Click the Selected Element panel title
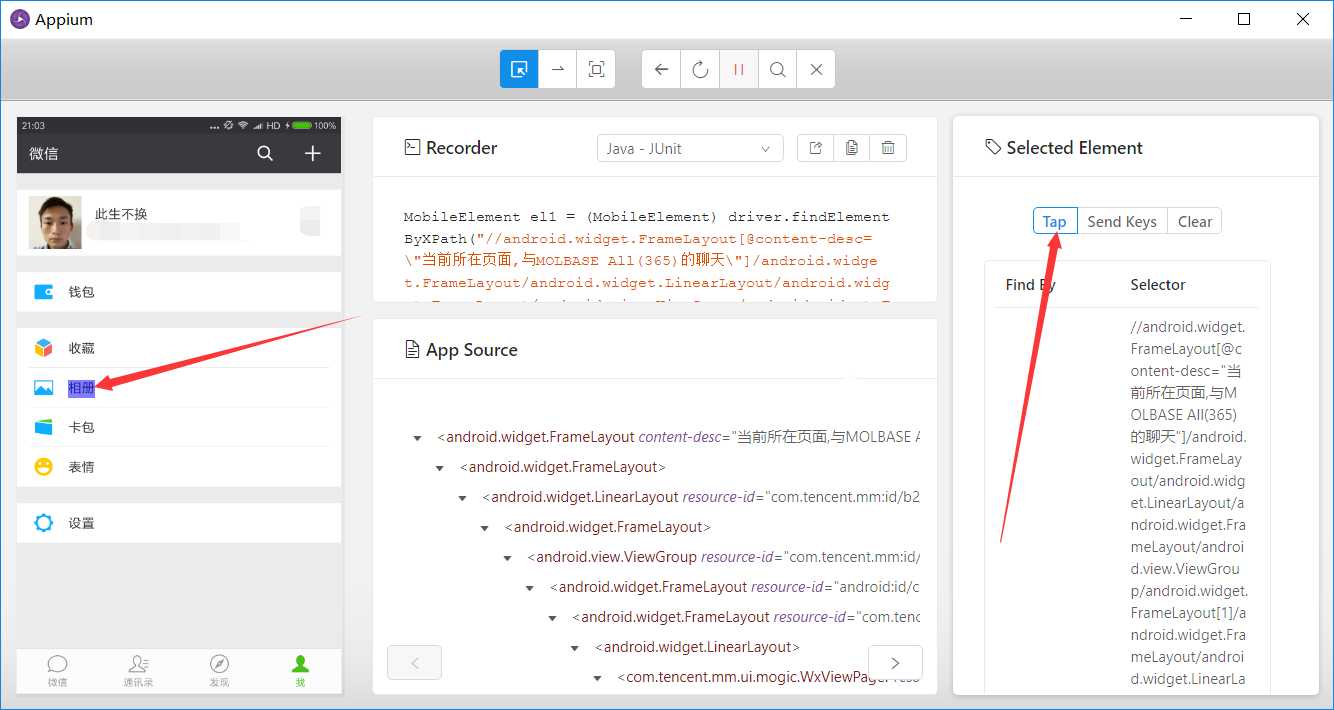1334x710 pixels. click(x=1074, y=148)
